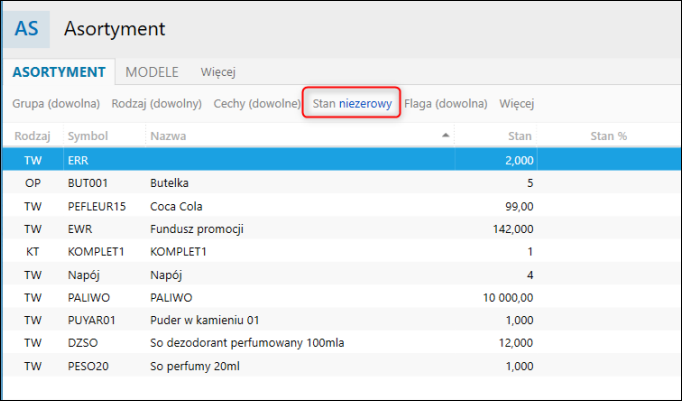Click the EWR symbol cell

click(x=80, y=229)
